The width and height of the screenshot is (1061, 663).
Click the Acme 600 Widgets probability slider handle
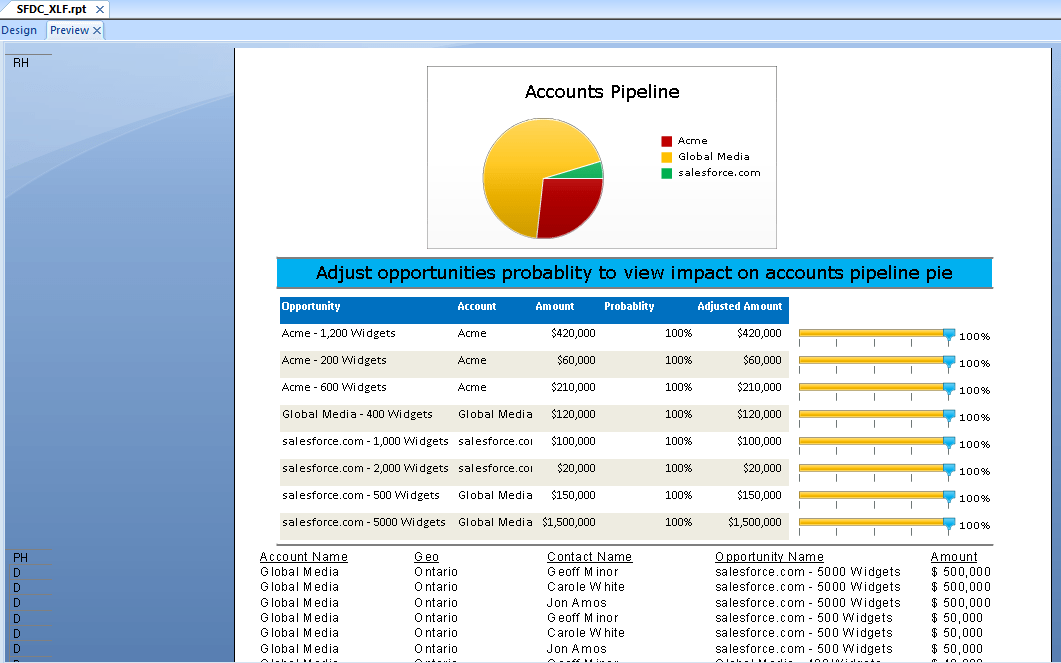[949, 389]
